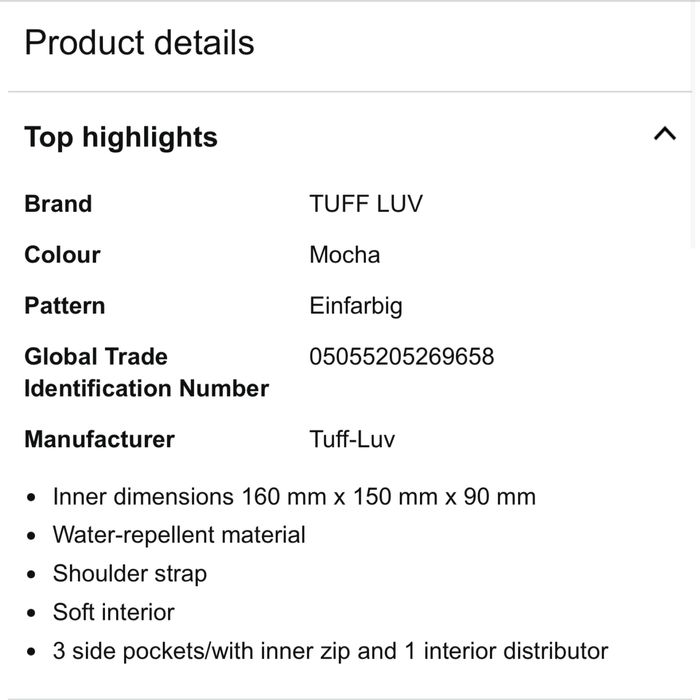The width and height of the screenshot is (700, 700).
Task: Click the divider line below Product details
Action: pyautogui.click(x=350, y=92)
